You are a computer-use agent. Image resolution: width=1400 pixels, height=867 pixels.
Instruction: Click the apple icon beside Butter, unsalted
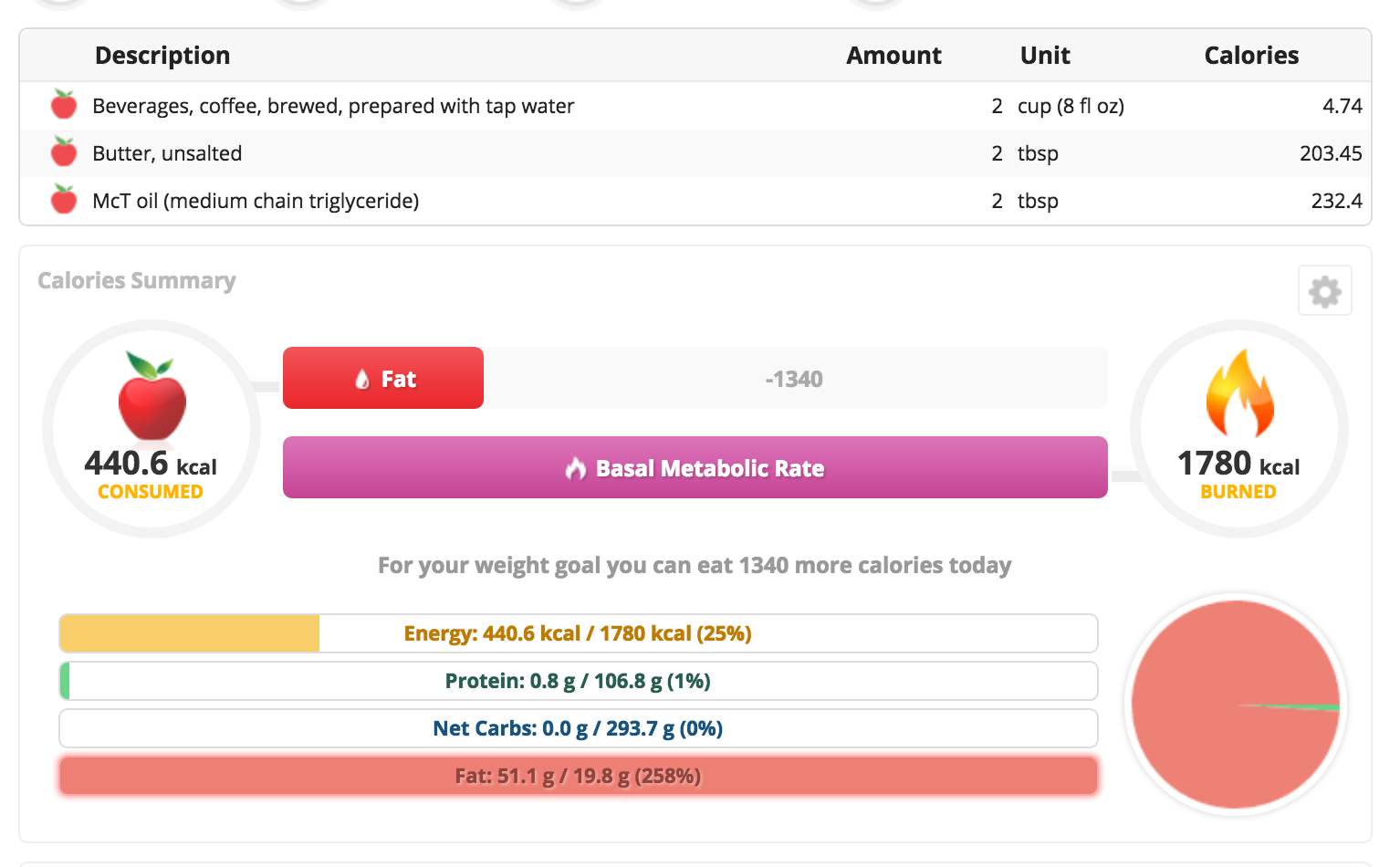point(64,152)
